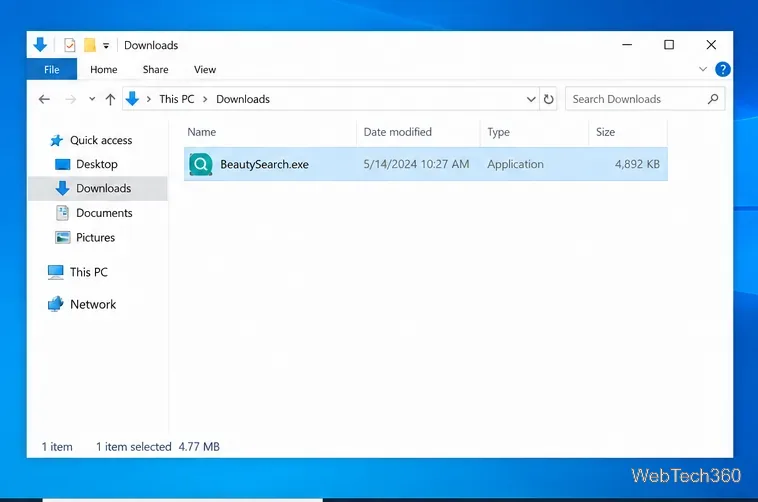Screen dimensions: 758x502
Task: Open Help with the question mark icon
Action: [722, 69]
